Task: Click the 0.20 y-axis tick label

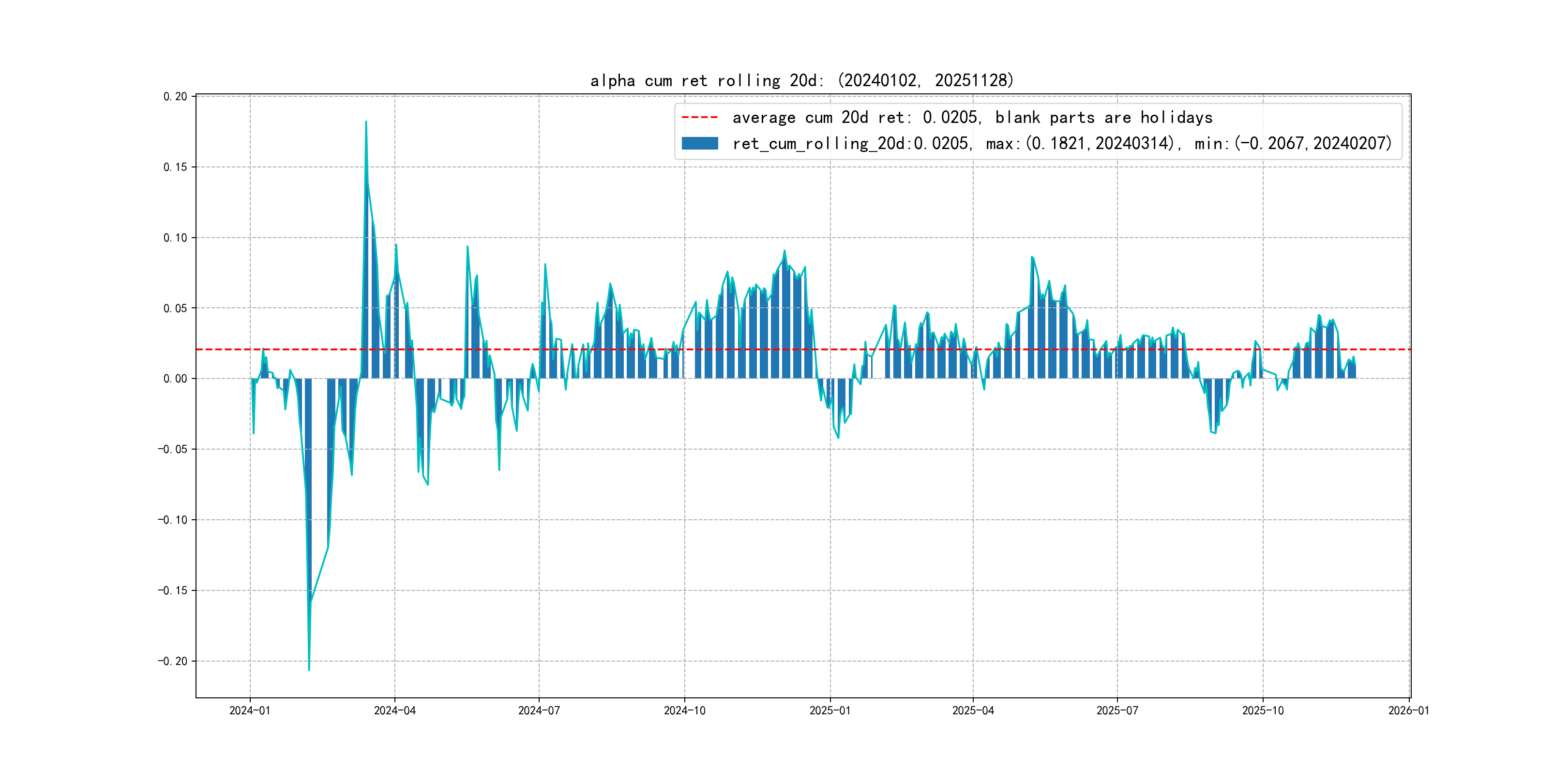Action: click(175, 96)
